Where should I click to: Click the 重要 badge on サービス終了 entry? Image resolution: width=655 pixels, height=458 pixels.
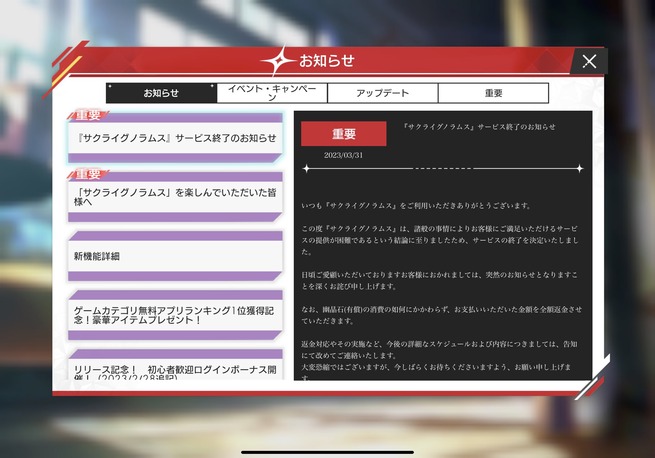point(88,115)
